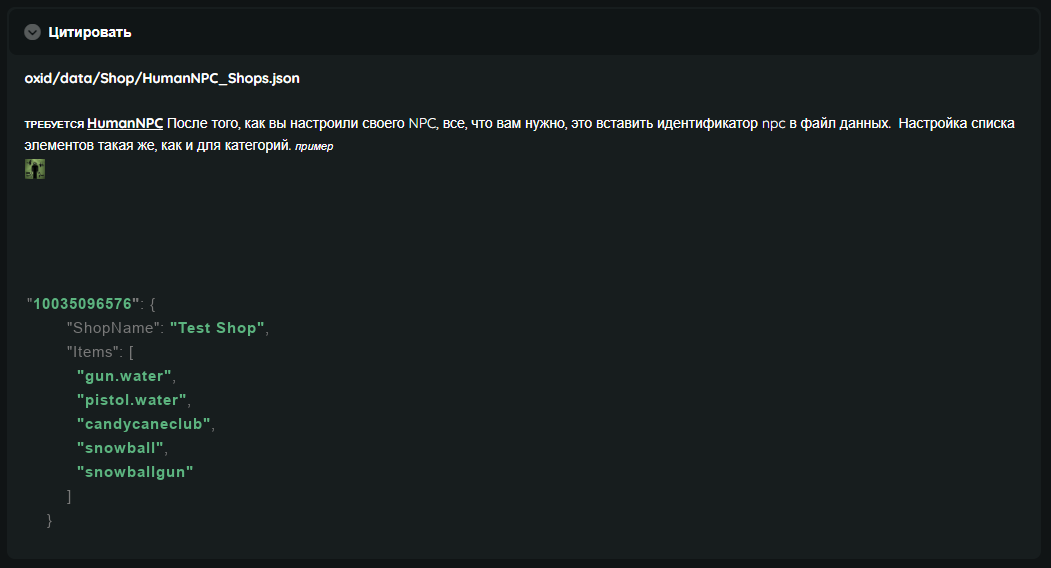
Task: Click the small "требуется" label
Action: (54, 125)
